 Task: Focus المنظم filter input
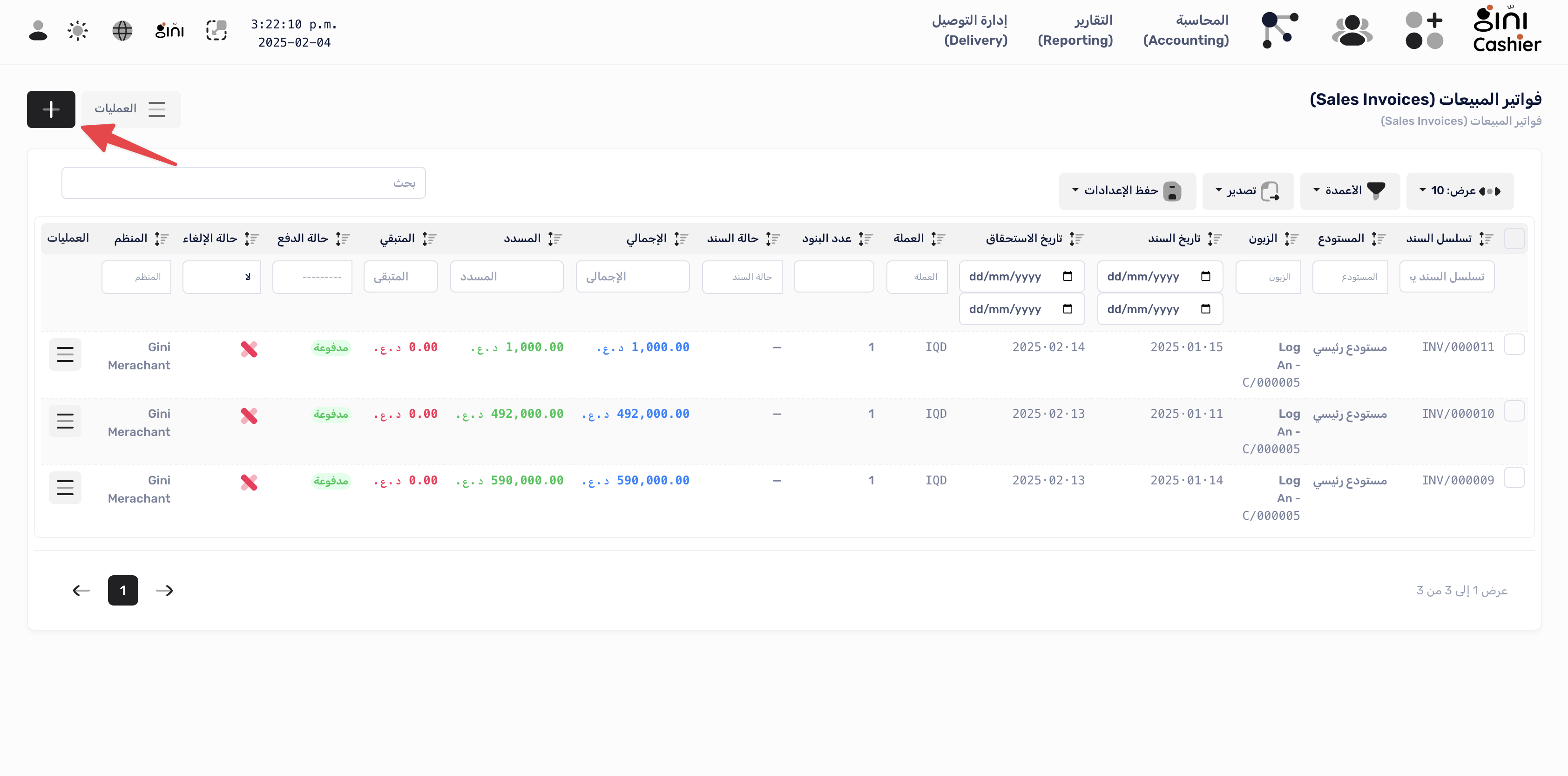[136, 277]
